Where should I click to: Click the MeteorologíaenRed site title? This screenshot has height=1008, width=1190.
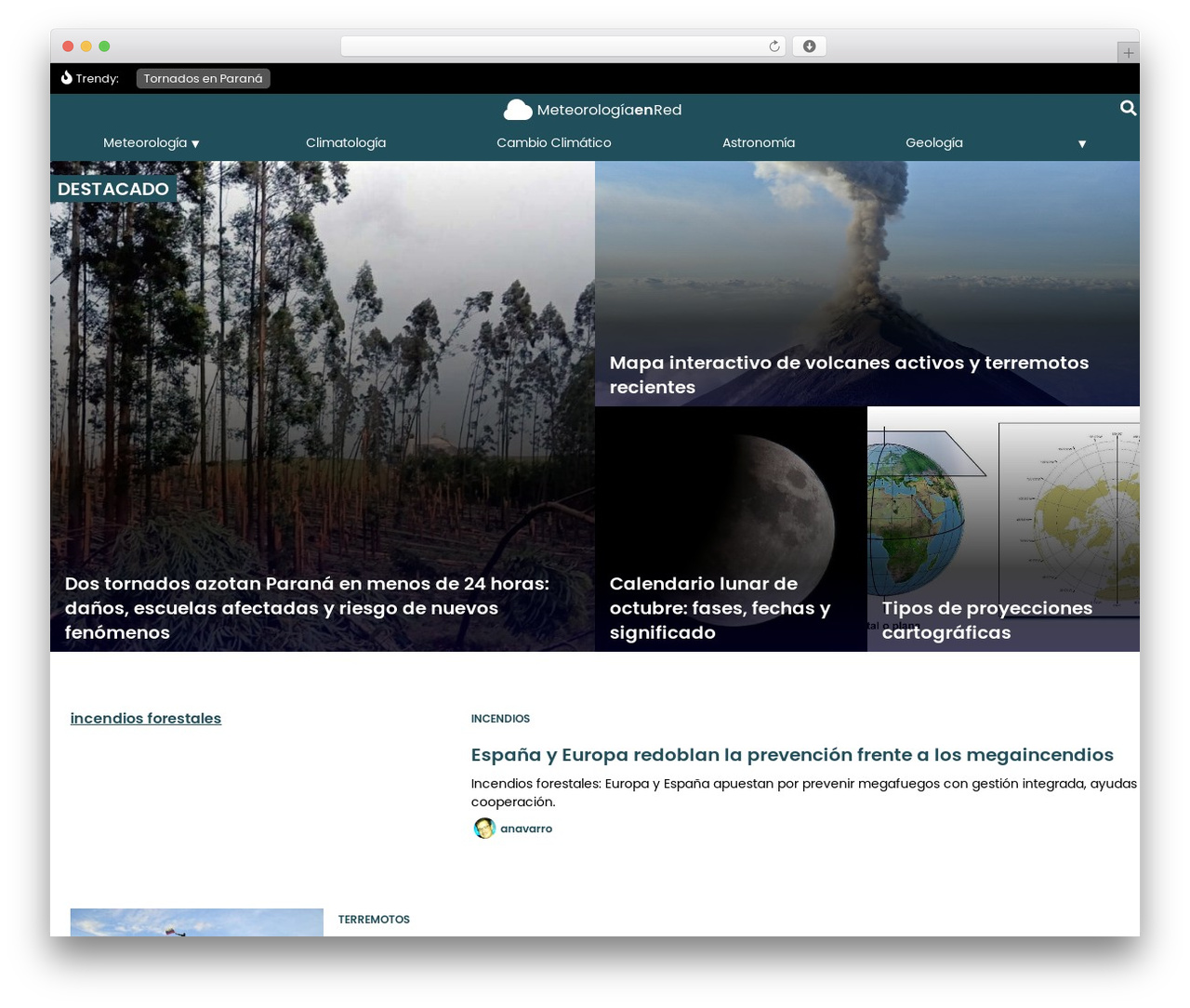[x=610, y=110]
